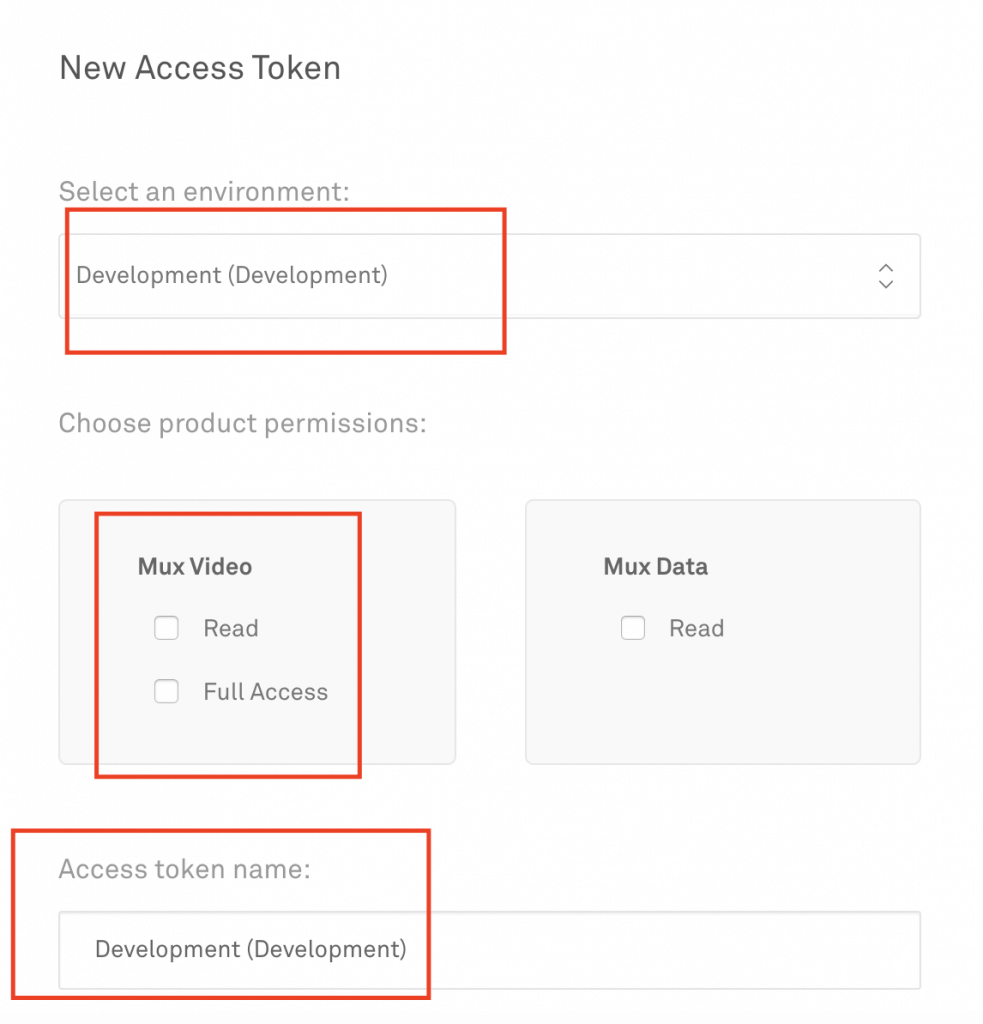The image size is (983, 1024).
Task: Click the 'Choose product permissions:' label
Action: pos(243,423)
